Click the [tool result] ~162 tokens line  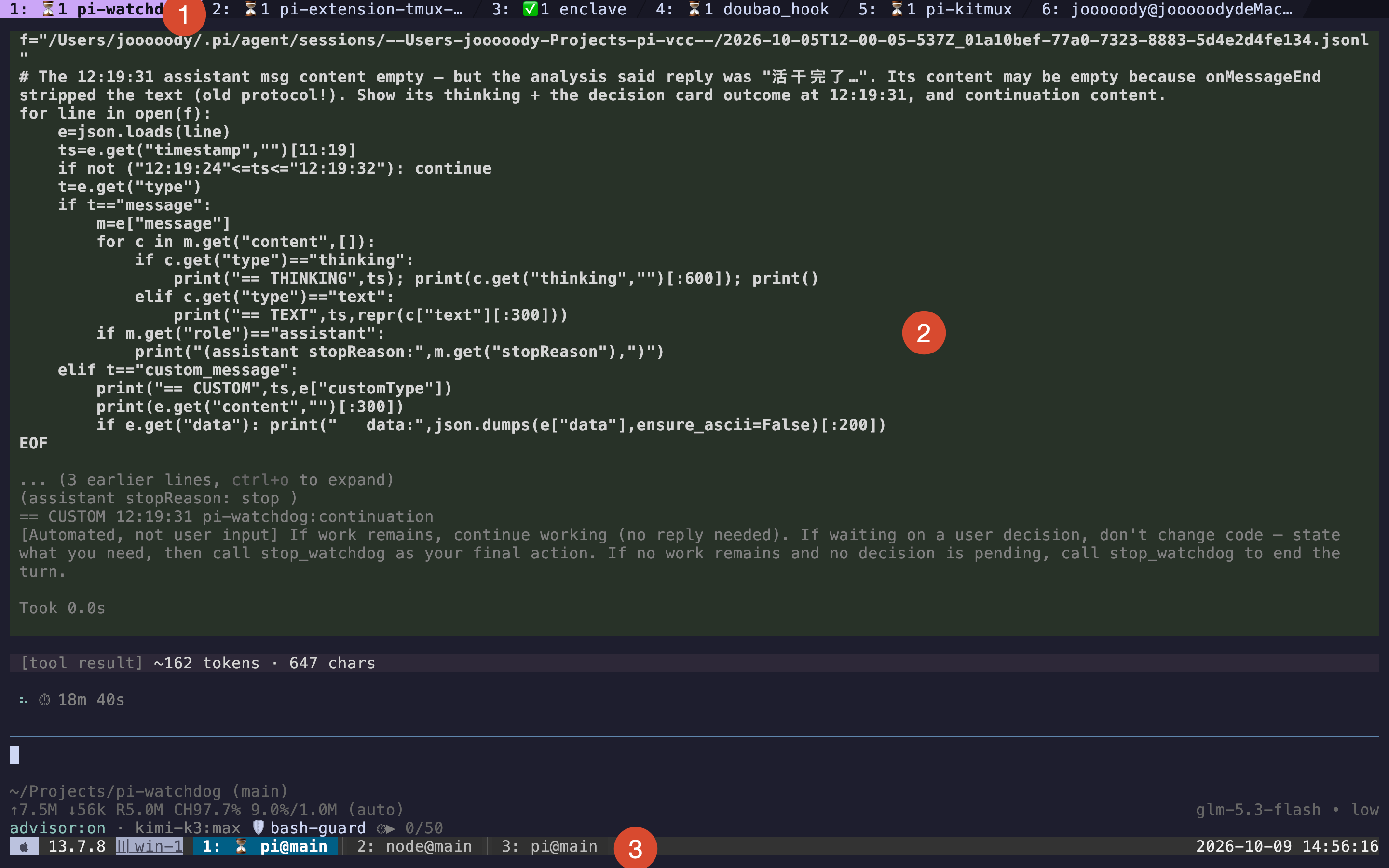click(694, 663)
